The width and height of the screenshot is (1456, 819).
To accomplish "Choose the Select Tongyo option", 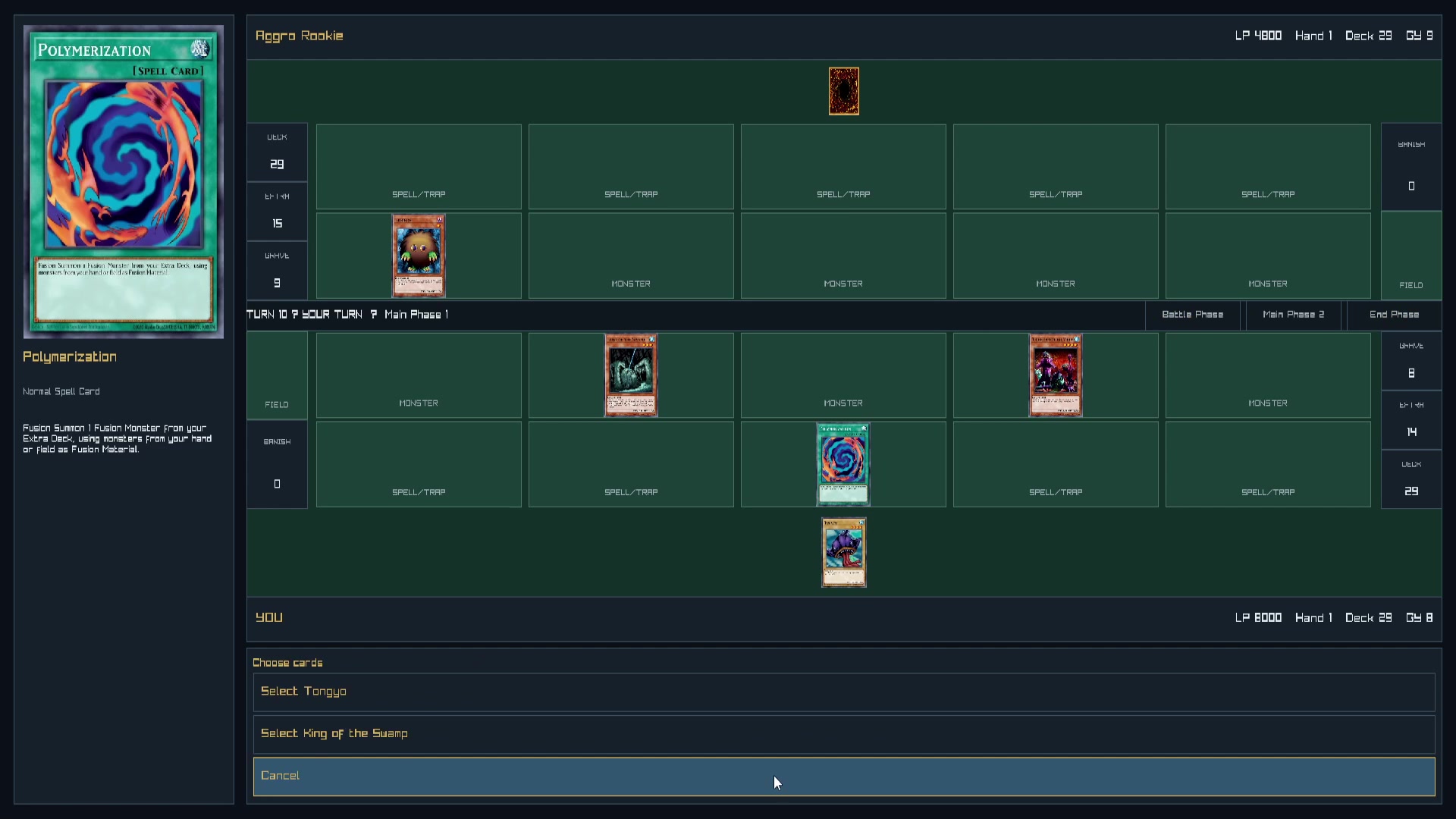I will (x=844, y=692).
